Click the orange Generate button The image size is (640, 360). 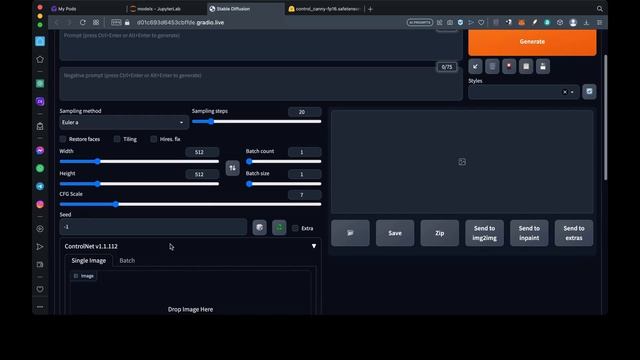tap(532, 42)
